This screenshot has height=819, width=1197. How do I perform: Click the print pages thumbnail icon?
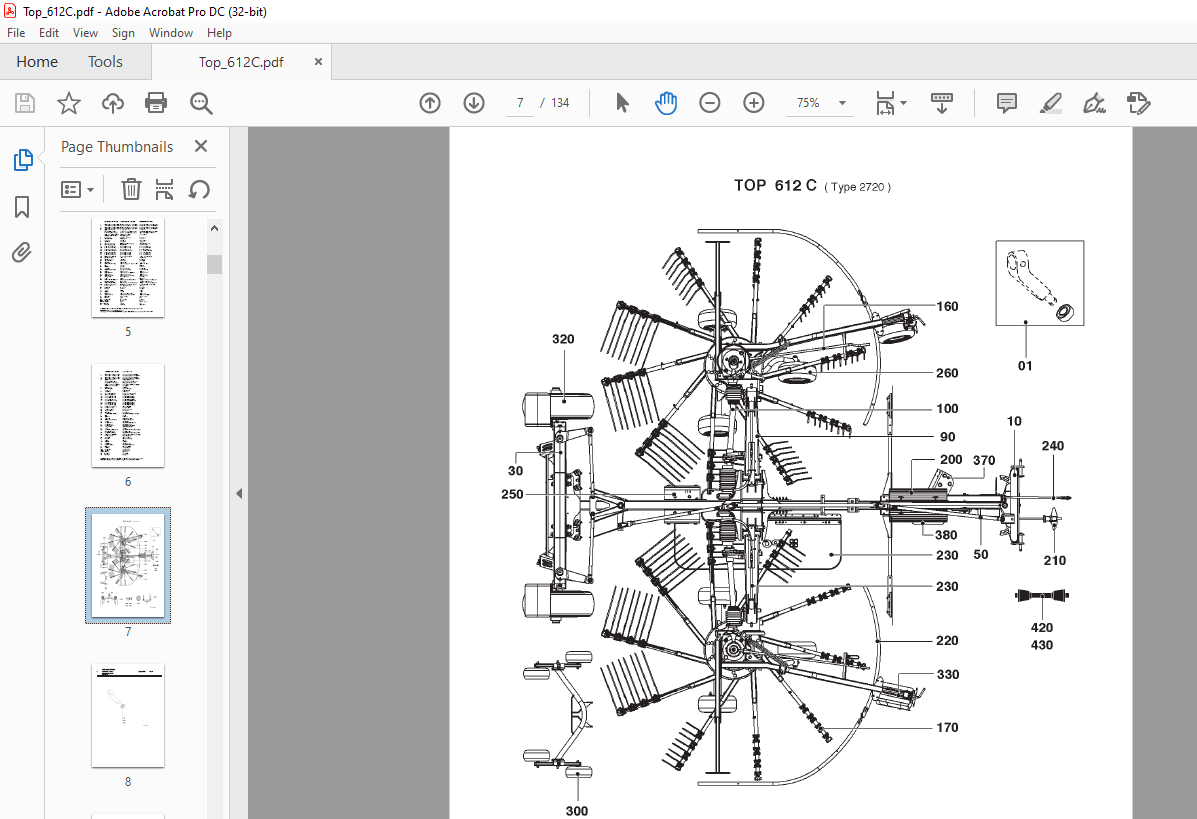click(x=164, y=189)
